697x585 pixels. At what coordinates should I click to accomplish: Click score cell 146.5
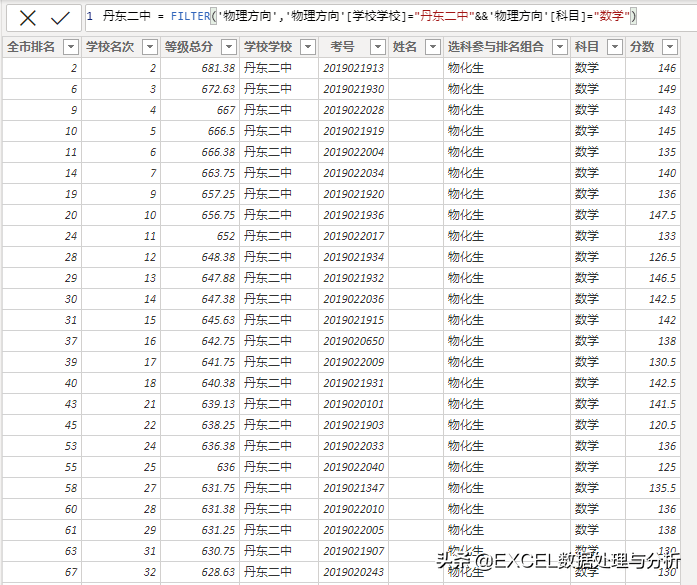(653, 278)
